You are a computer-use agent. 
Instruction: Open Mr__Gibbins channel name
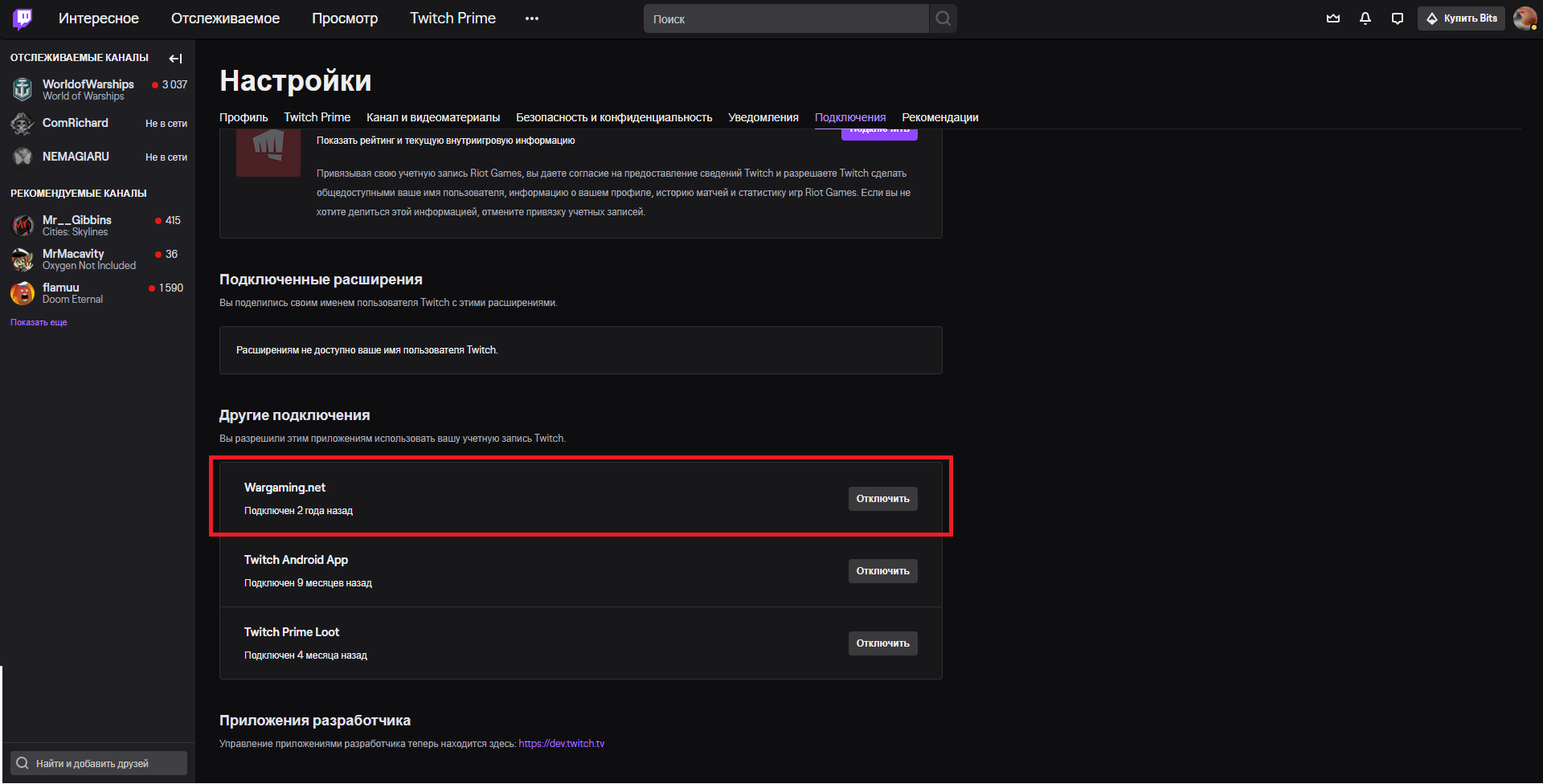point(77,220)
